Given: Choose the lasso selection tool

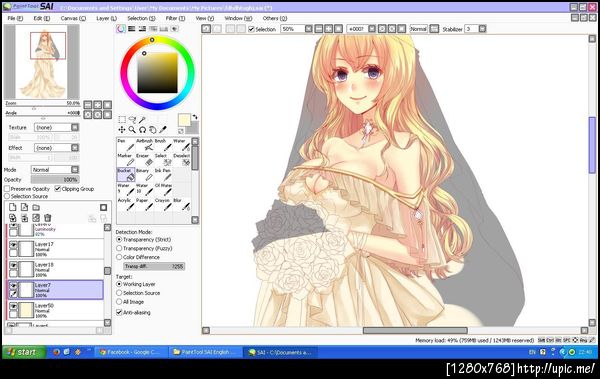Looking at the screenshot, I should pyautogui.click(x=132, y=119).
